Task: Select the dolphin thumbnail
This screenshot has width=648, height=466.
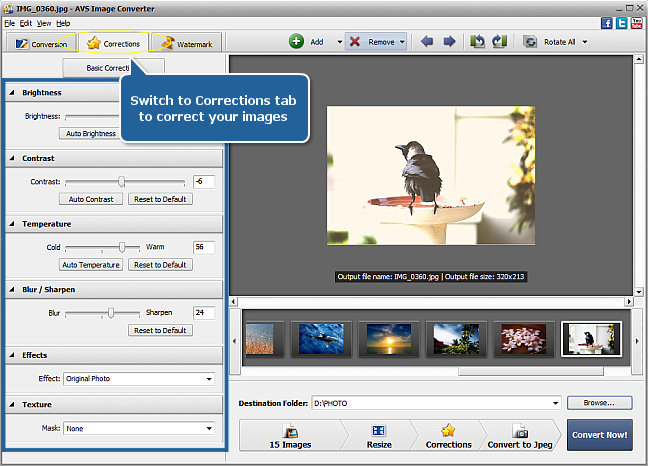Action: point(321,339)
